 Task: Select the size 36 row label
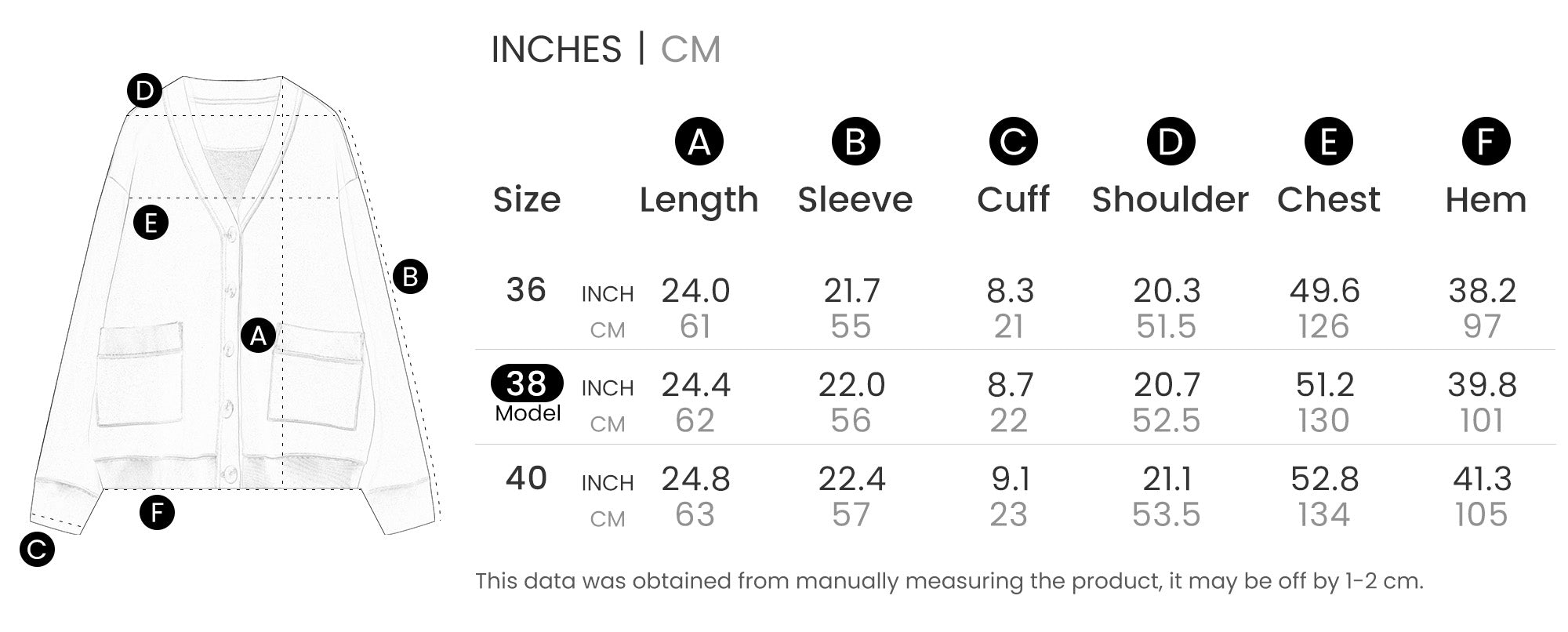(x=526, y=290)
